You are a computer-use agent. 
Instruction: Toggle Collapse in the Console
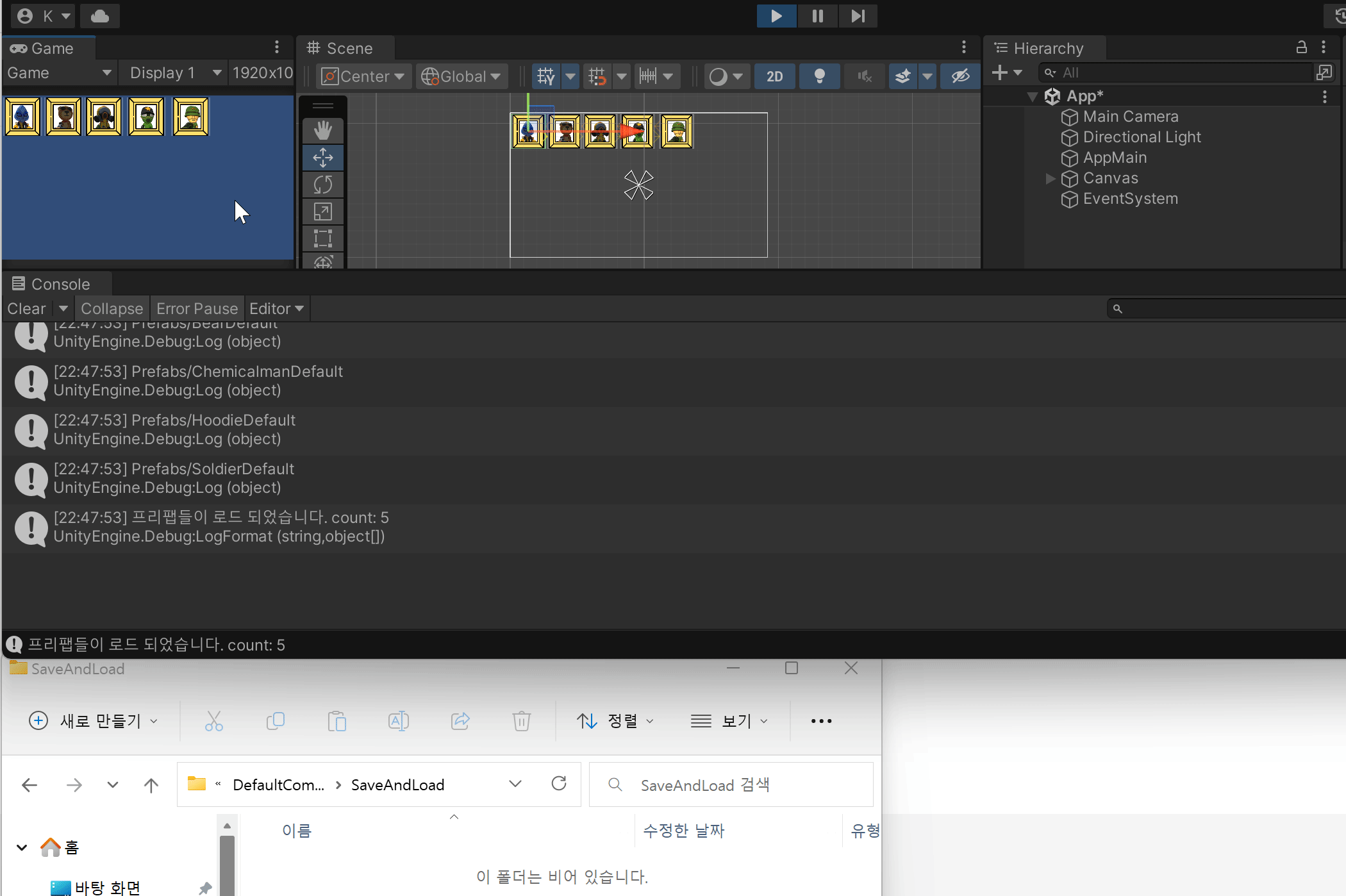(x=112, y=309)
